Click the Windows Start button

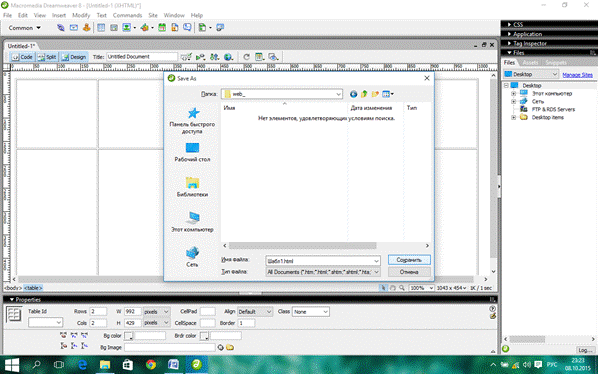pyautogui.click(x=12, y=365)
